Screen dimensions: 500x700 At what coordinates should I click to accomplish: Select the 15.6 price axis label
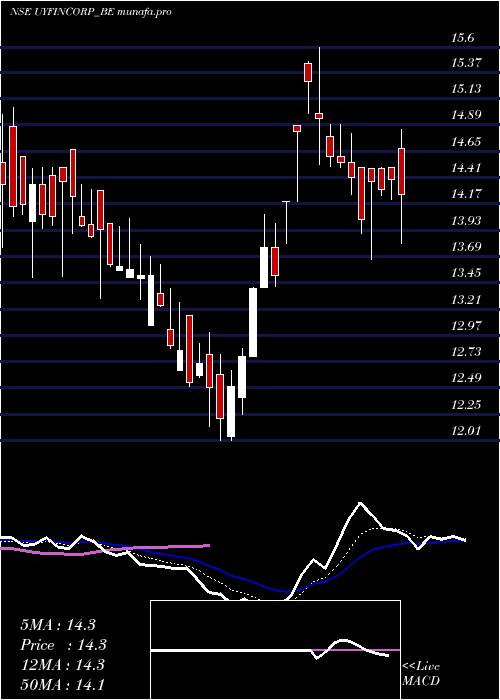pos(462,38)
